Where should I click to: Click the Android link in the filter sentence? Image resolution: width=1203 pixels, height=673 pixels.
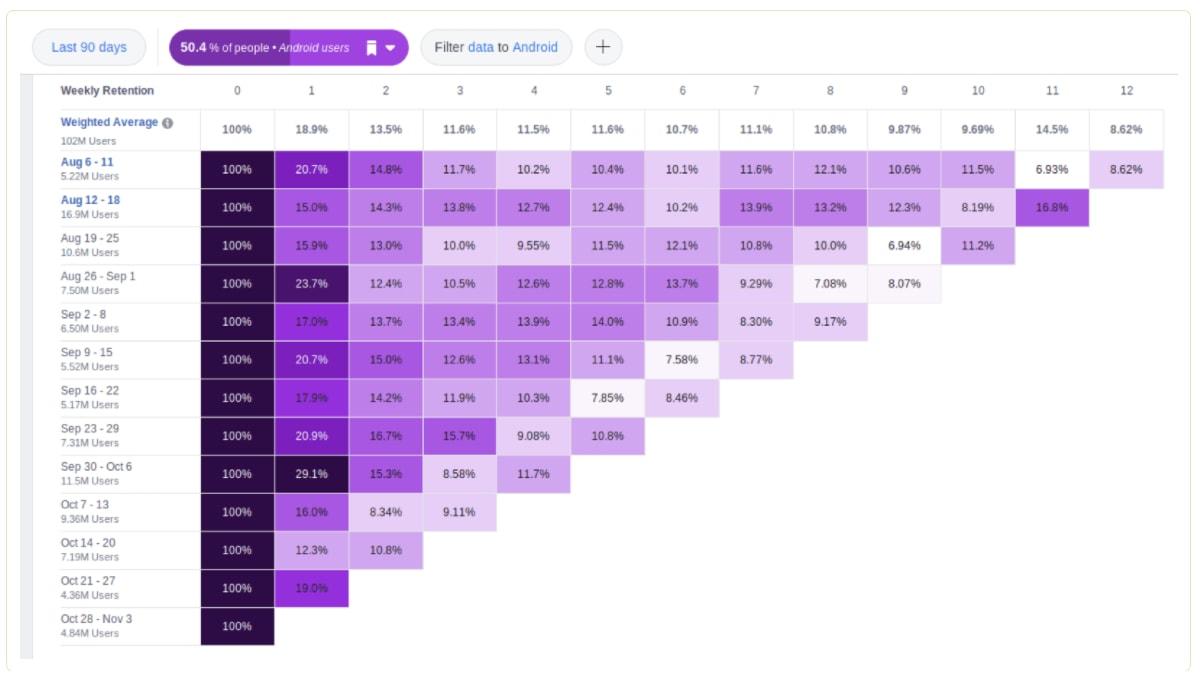tap(536, 47)
